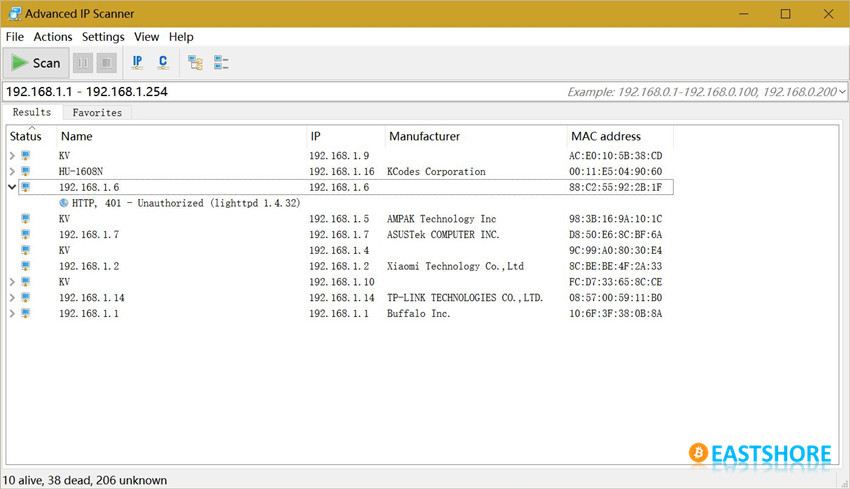Click the computer icon for HU-1608N
The height and width of the screenshot is (489, 850).
(25, 171)
